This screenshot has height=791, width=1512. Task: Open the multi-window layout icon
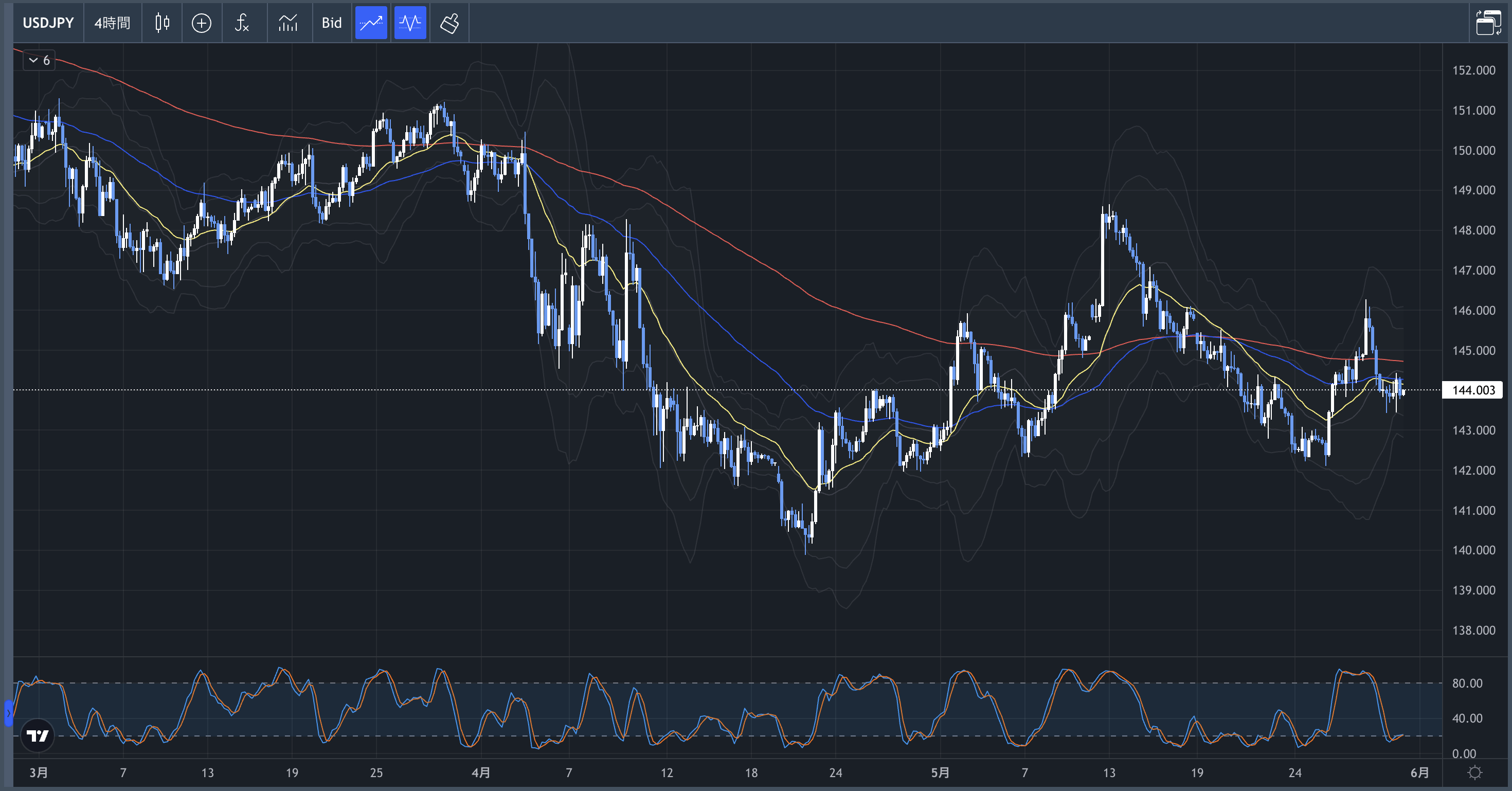(1488, 23)
